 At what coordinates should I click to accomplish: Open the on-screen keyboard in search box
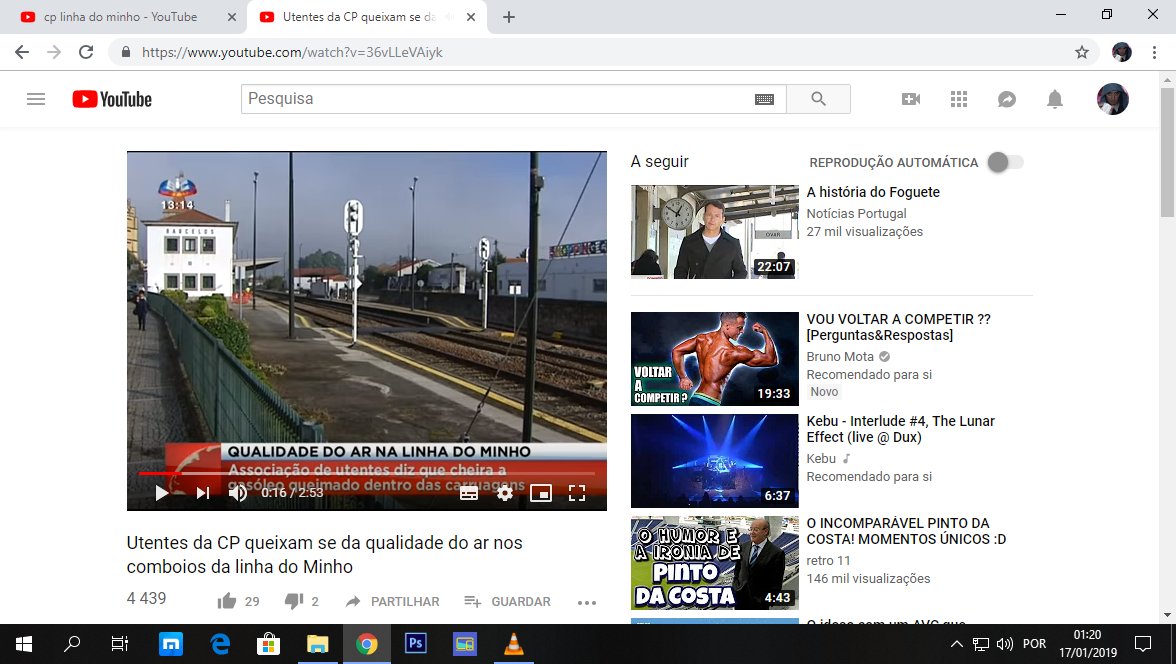click(764, 99)
